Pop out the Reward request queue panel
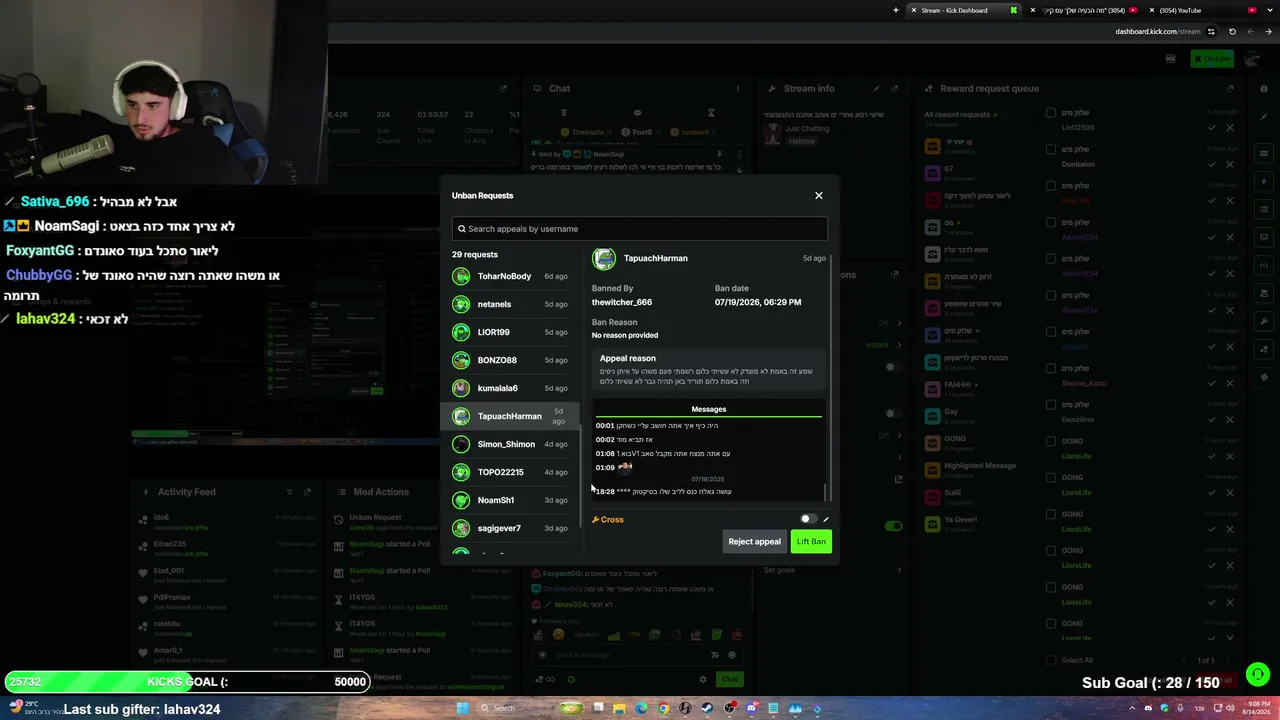1280x720 pixels. tap(1232, 88)
